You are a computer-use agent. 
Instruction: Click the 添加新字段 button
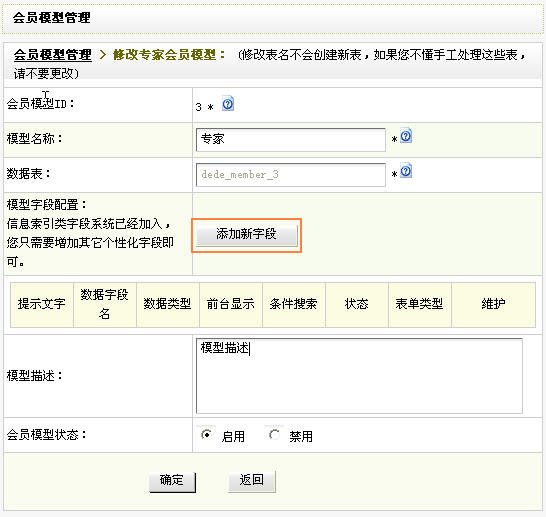pos(247,235)
